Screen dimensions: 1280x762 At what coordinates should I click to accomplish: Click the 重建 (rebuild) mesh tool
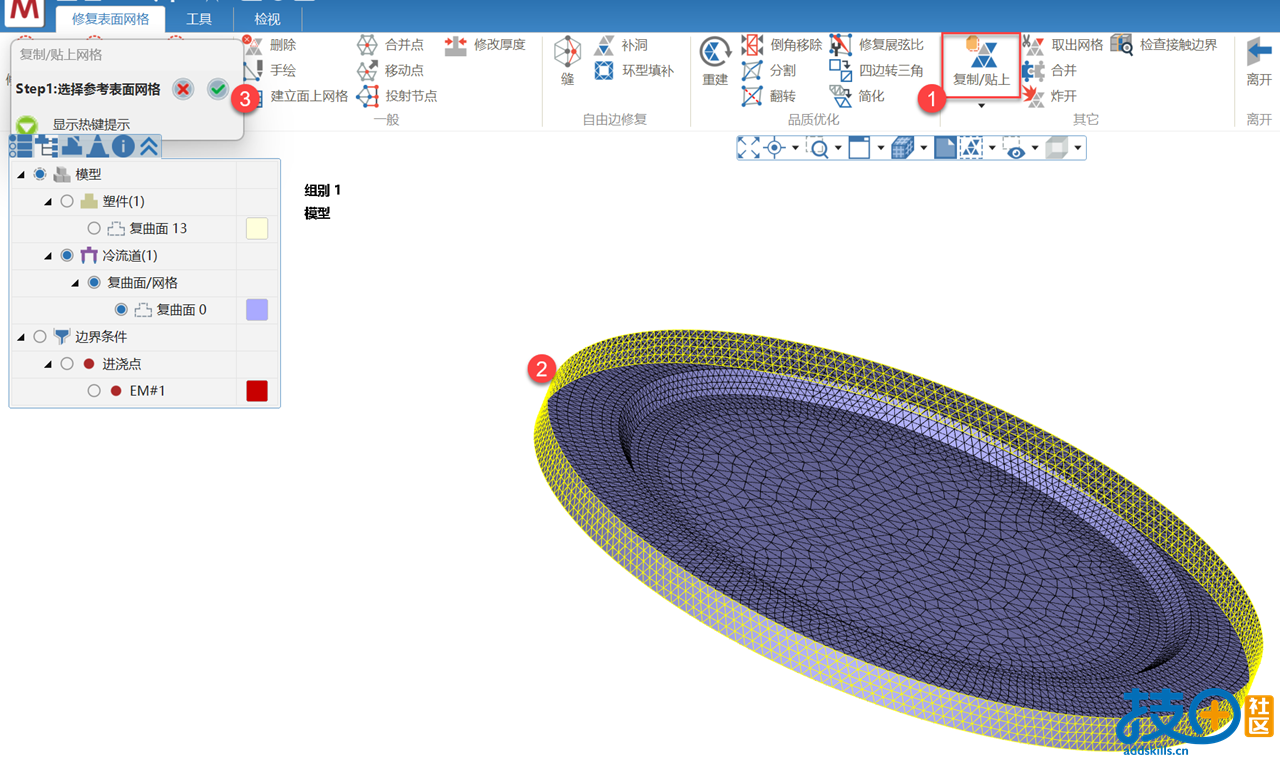coord(715,61)
